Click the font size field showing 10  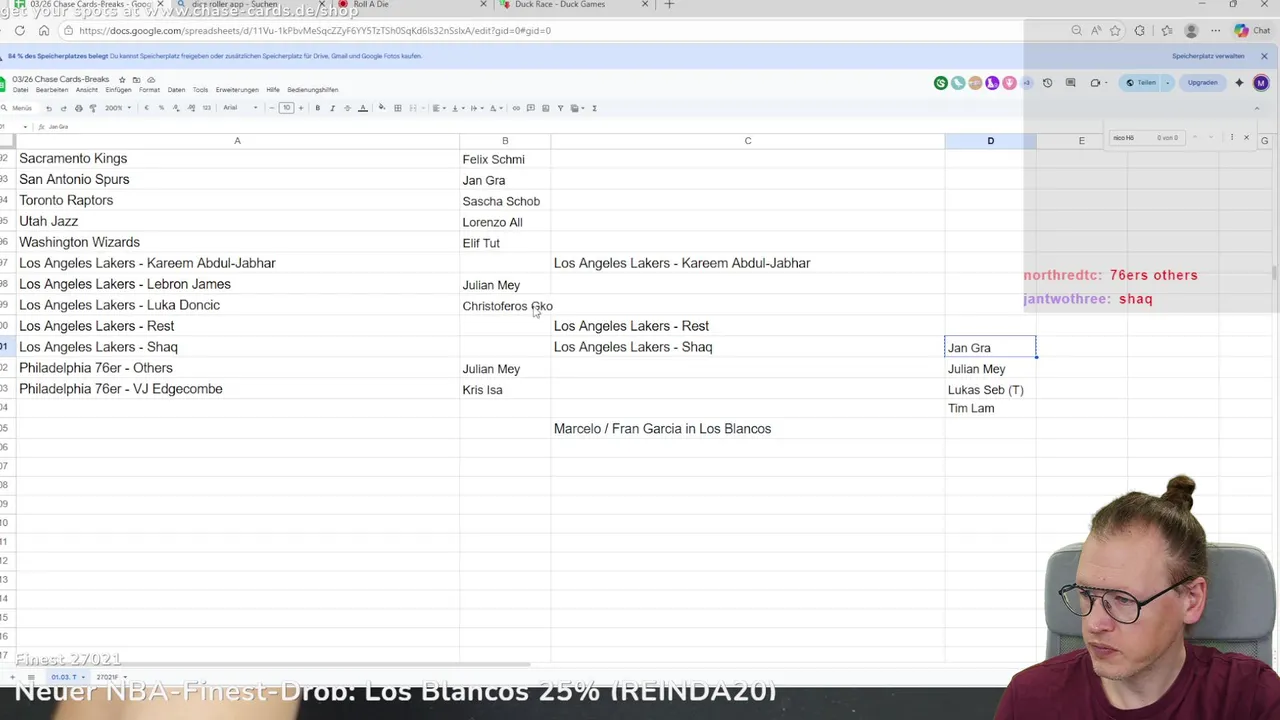click(x=286, y=108)
